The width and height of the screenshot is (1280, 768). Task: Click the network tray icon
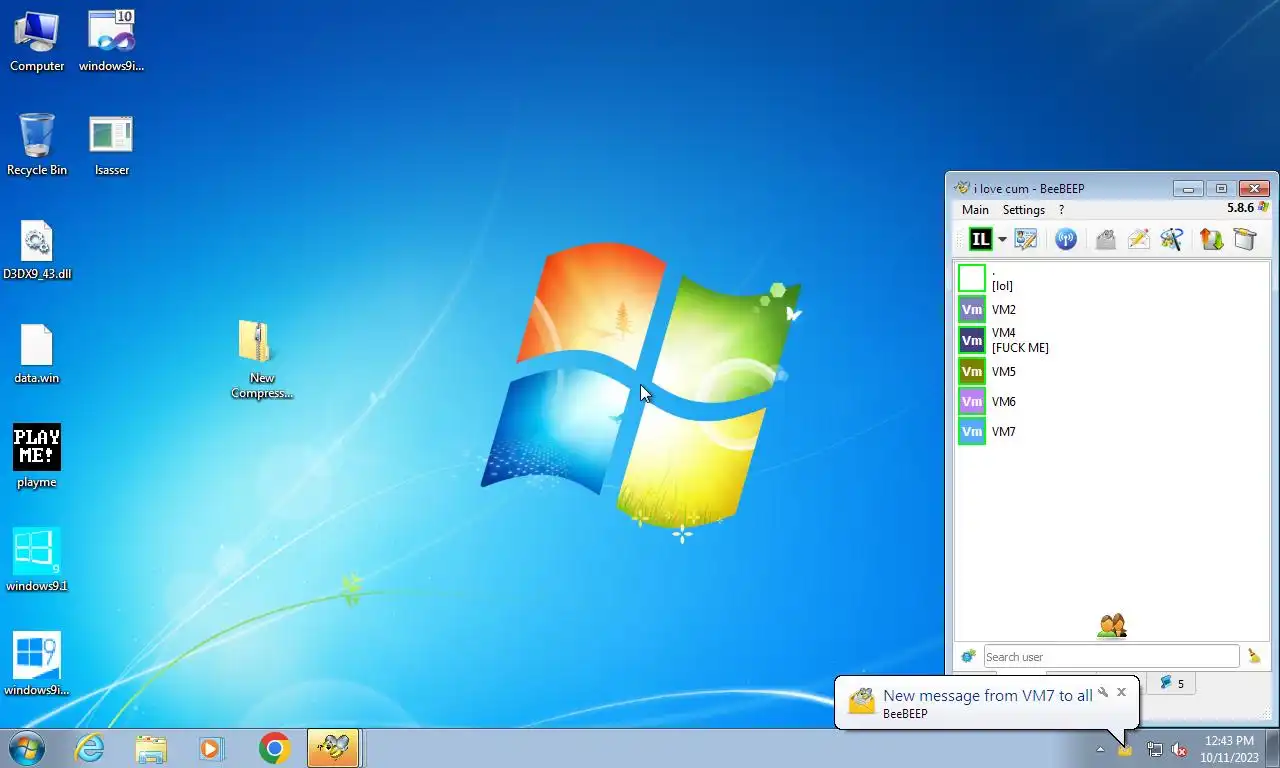click(1155, 749)
